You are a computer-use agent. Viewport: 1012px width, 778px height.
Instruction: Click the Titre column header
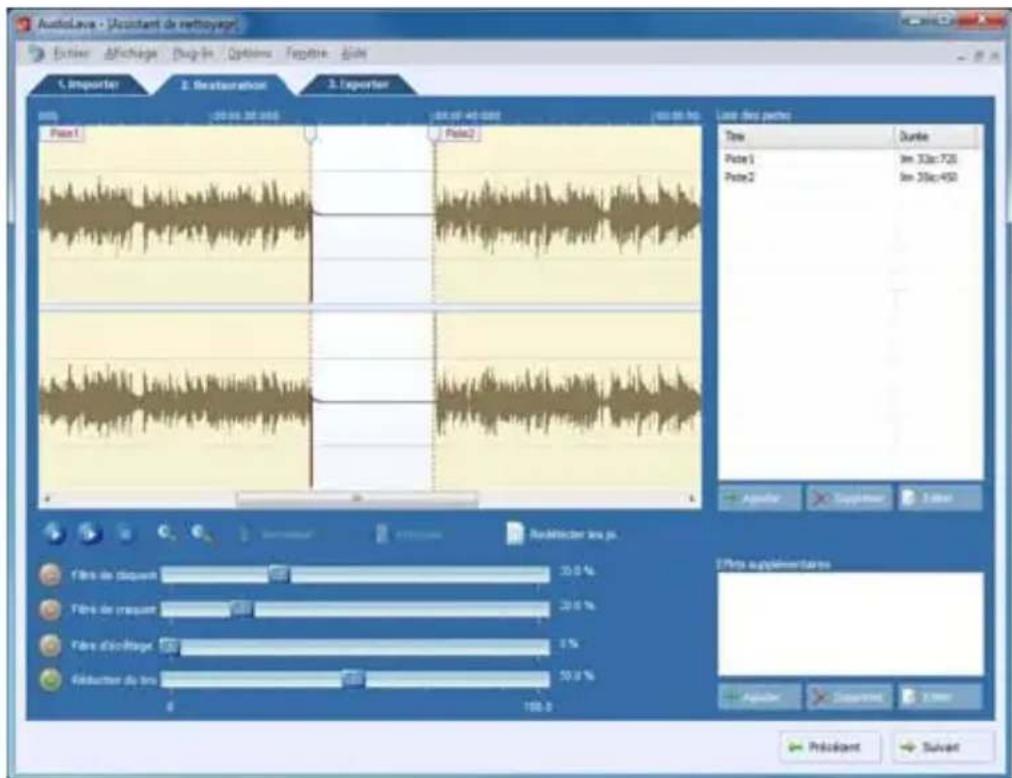(x=807, y=136)
